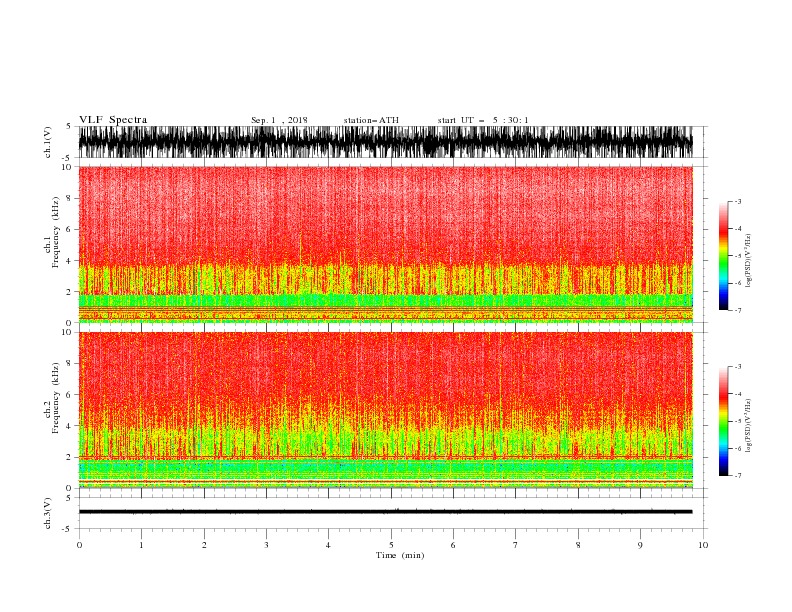Viewport: 792px width, 612px height.
Task: Click the "ch.1 Frequency (kHz)" axis label
Action: pos(52,232)
